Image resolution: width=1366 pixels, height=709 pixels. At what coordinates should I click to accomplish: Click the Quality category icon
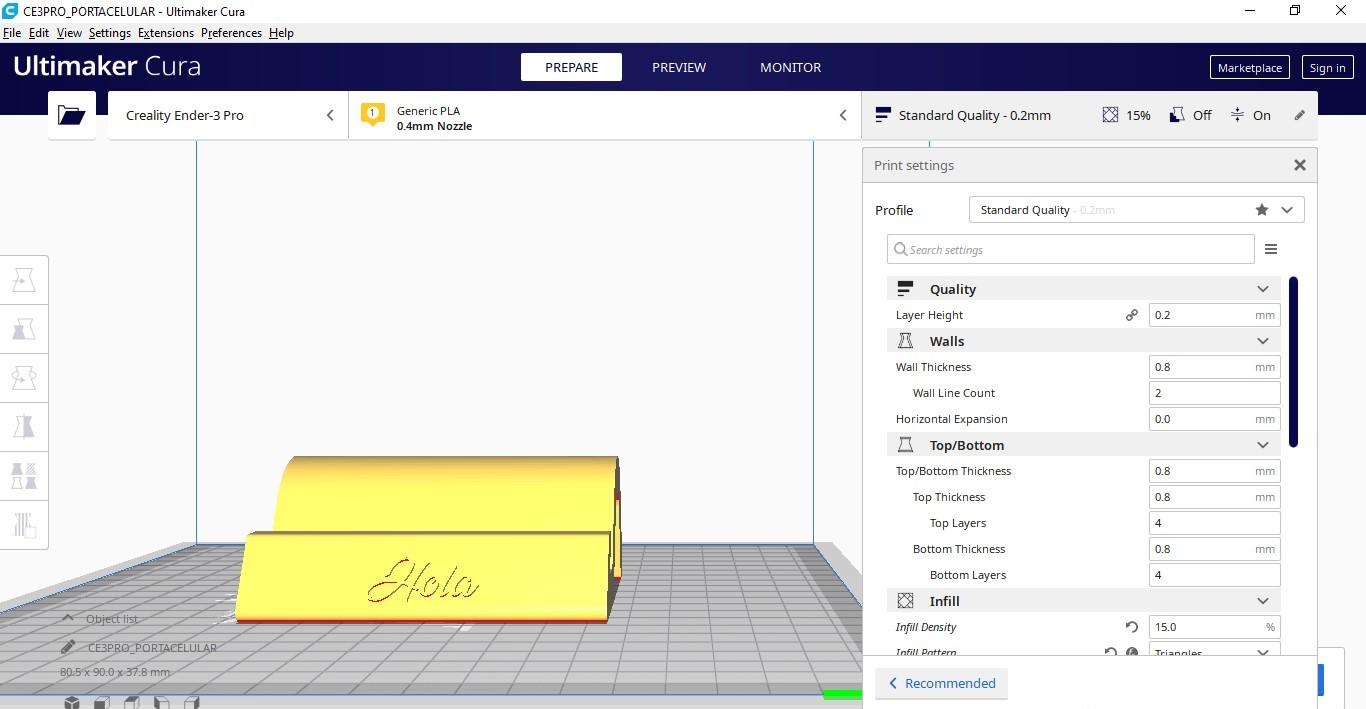pyautogui.click(x=905, y=289)
